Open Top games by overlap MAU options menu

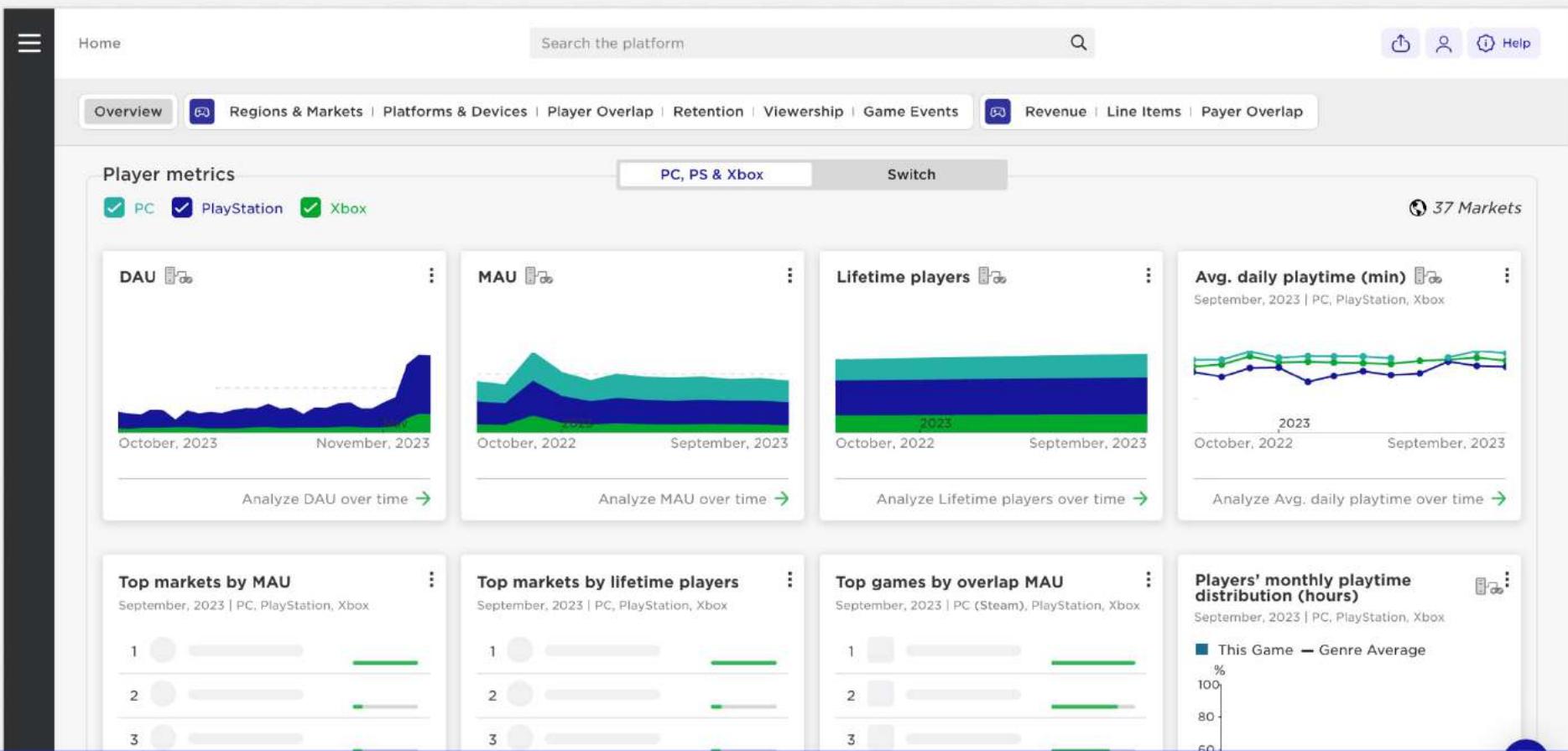[x=1148, y=580]
